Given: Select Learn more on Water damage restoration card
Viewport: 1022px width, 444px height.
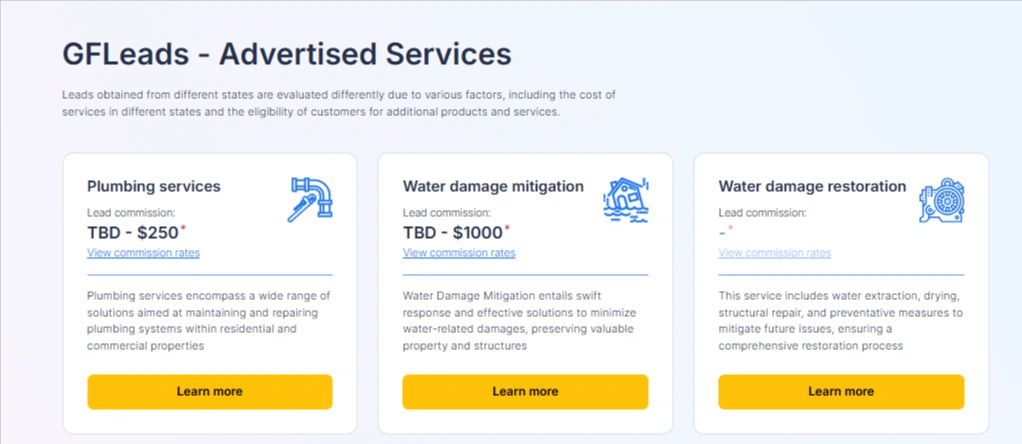Looking at the screenshot, I should click(840, 391).
